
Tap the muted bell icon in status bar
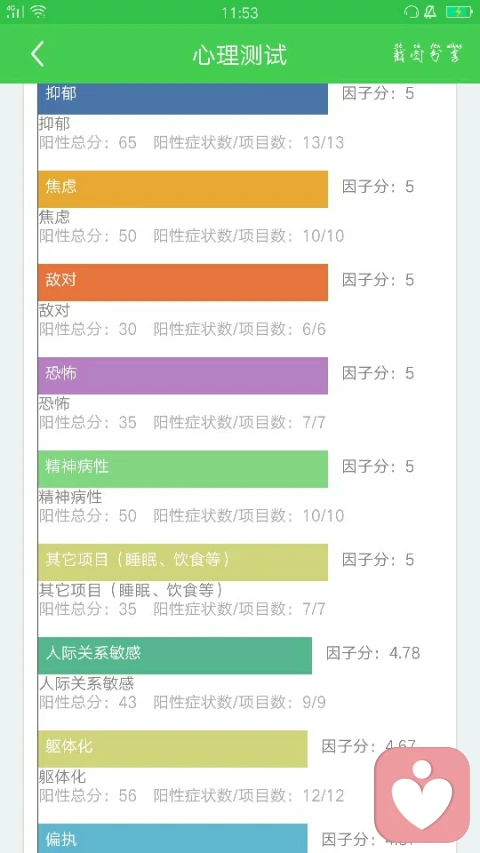click(430, 11)
